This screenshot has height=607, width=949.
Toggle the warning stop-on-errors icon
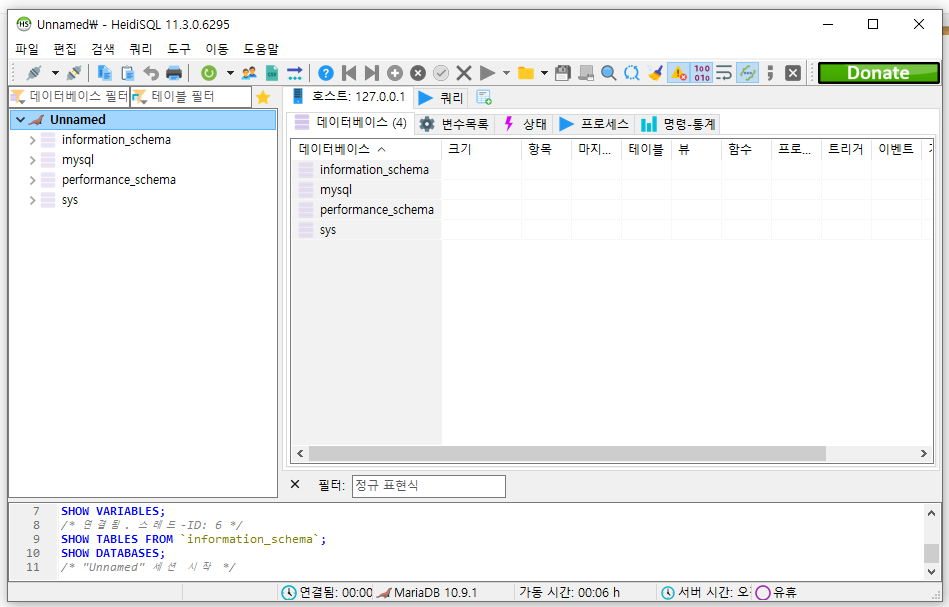point(678,73)
